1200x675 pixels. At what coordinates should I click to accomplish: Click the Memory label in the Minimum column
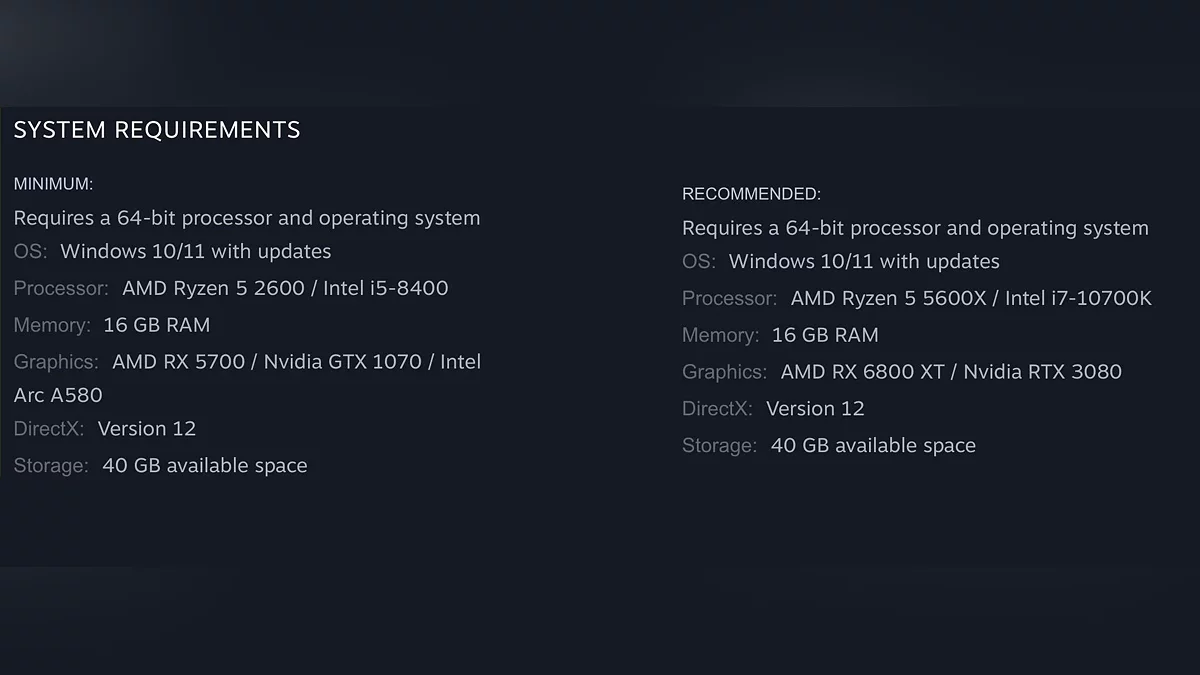pyautogui.click(x=52, y=325)
